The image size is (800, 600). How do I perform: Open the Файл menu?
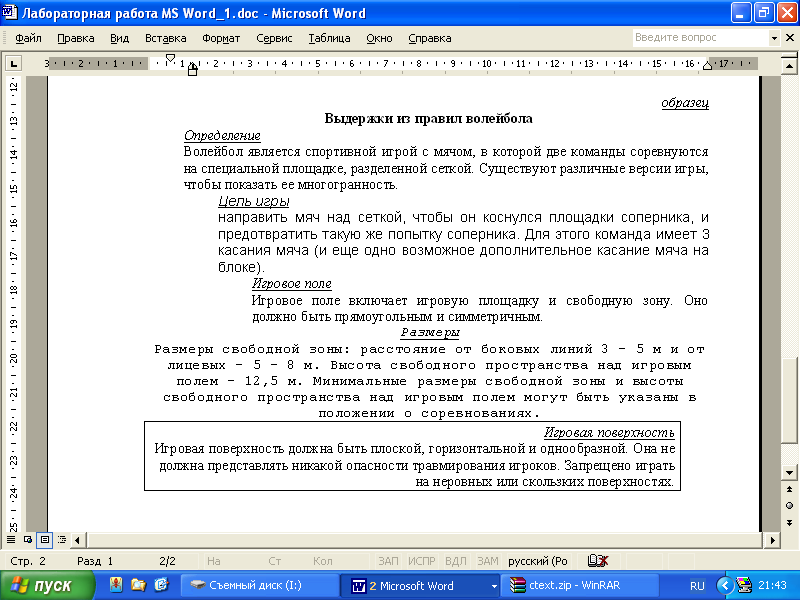click(x=28, y=38)
